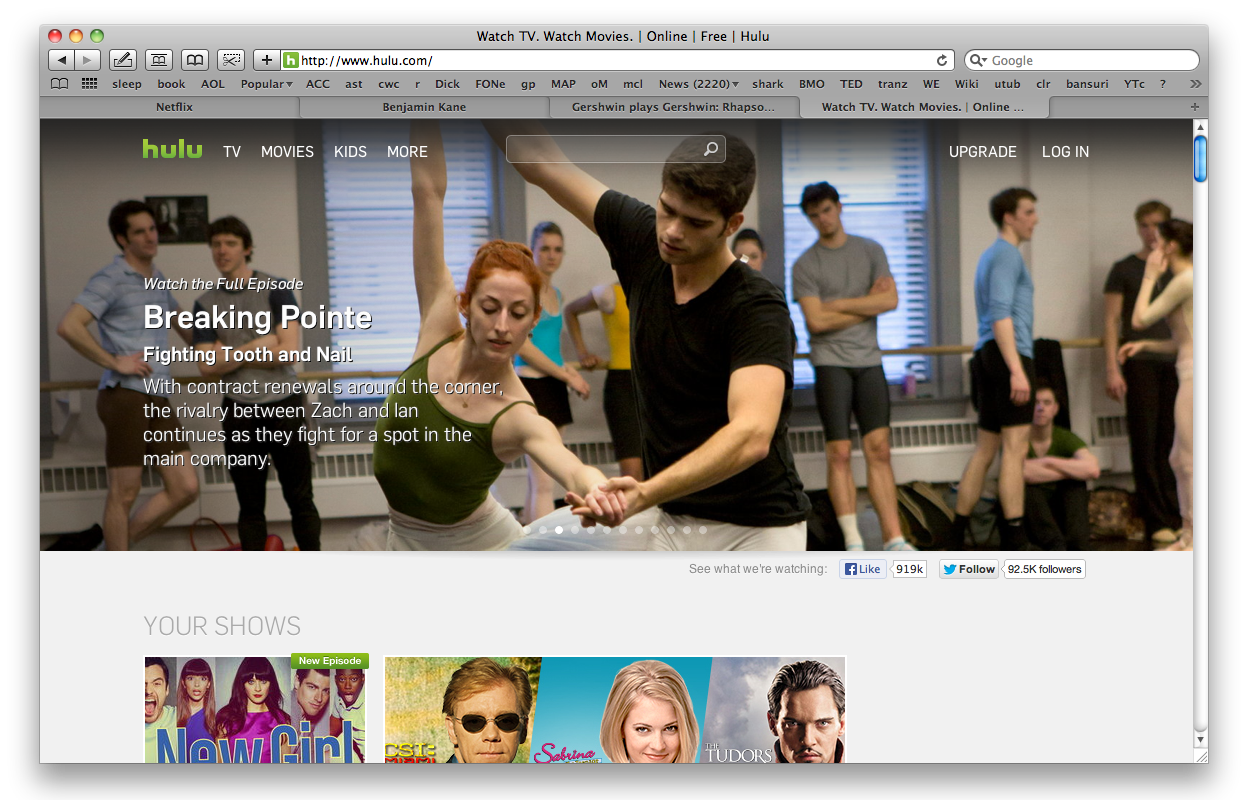Image resolution: width=1248 pixels, height=800 pixels.
Task: Click the Hulu search magnifier icon
Action: tap(711, 149)
